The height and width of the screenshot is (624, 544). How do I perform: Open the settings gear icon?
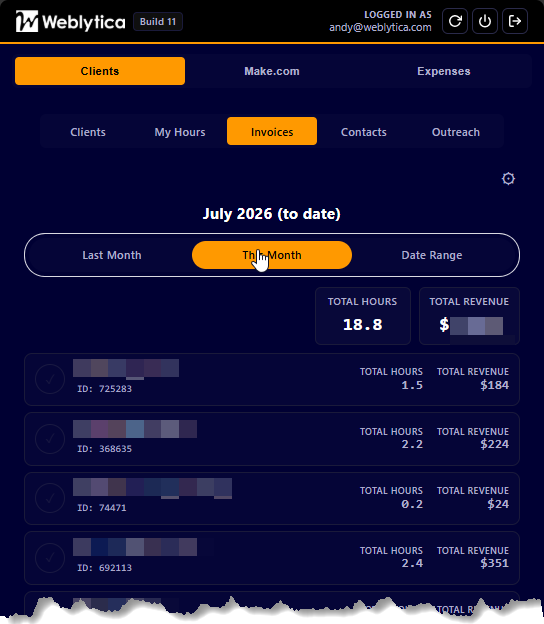508,179
